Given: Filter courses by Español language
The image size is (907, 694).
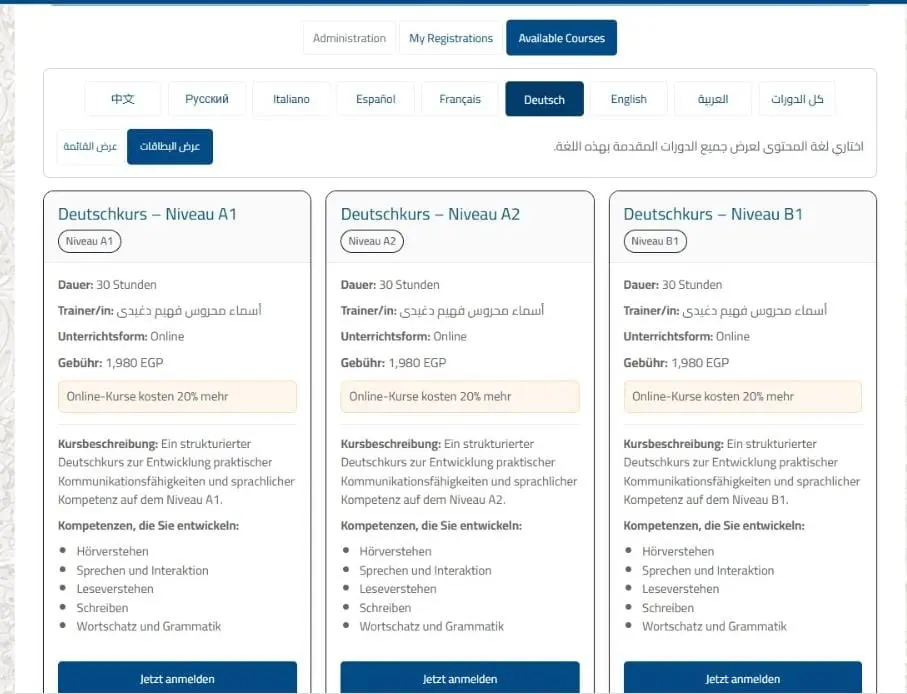Looking at the screenshot, I should [x=376, y=99].
